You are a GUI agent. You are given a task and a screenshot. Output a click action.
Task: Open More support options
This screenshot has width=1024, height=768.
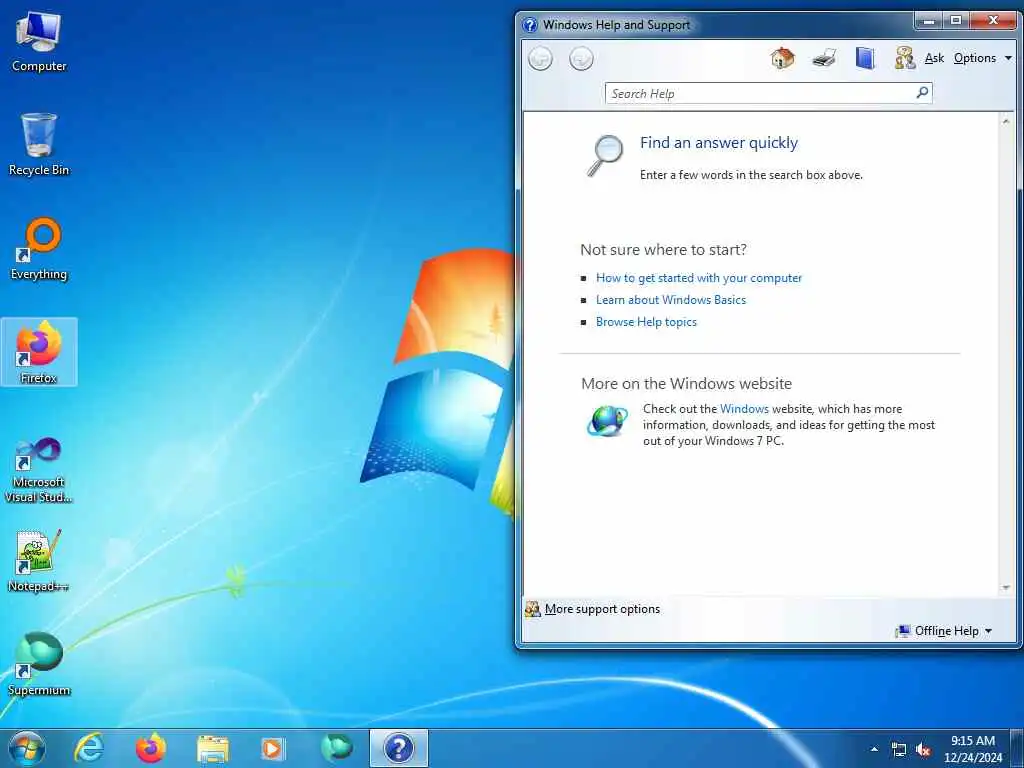(x=592, y=609)
